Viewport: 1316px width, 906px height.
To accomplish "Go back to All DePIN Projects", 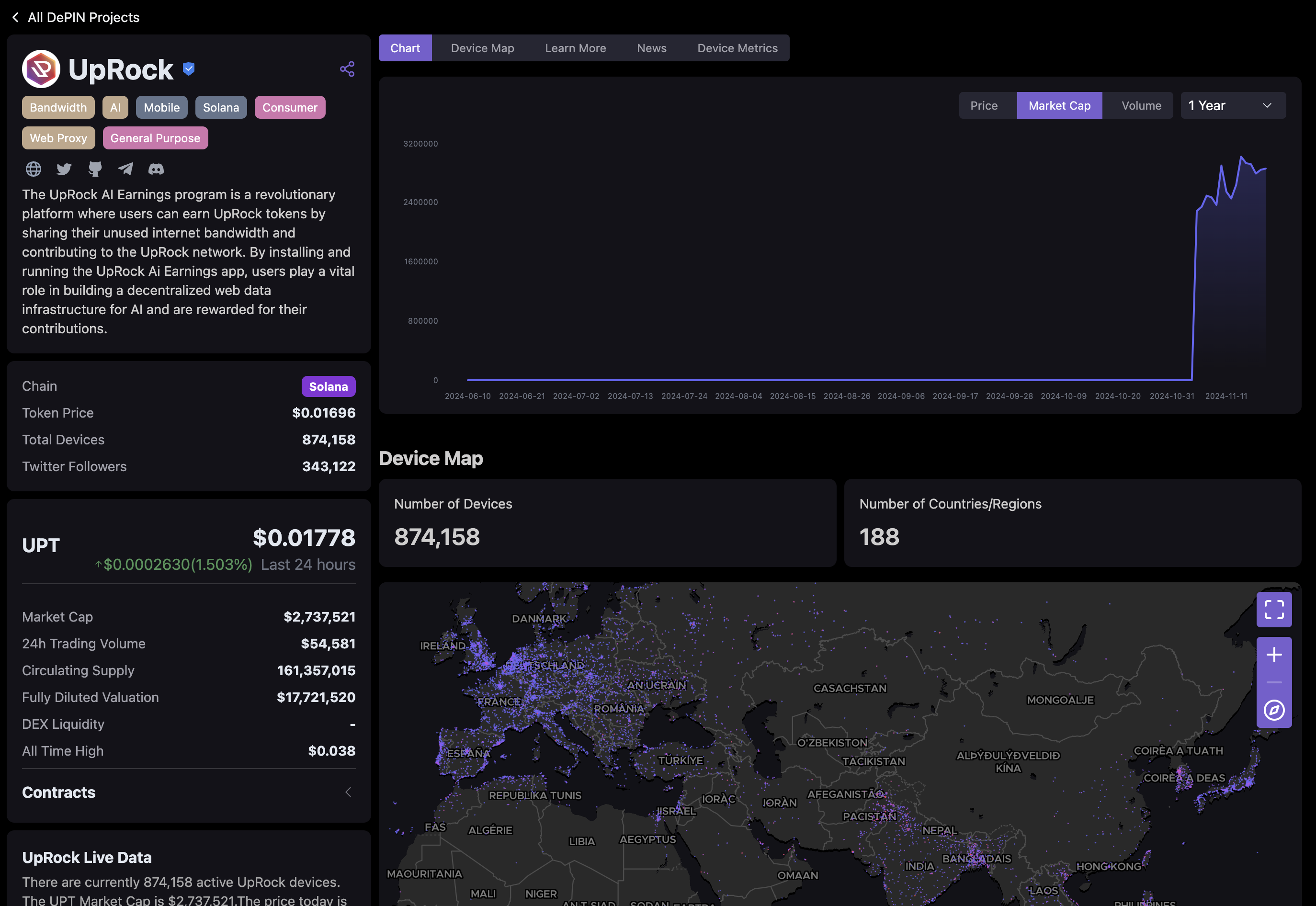I will [76, 17].
